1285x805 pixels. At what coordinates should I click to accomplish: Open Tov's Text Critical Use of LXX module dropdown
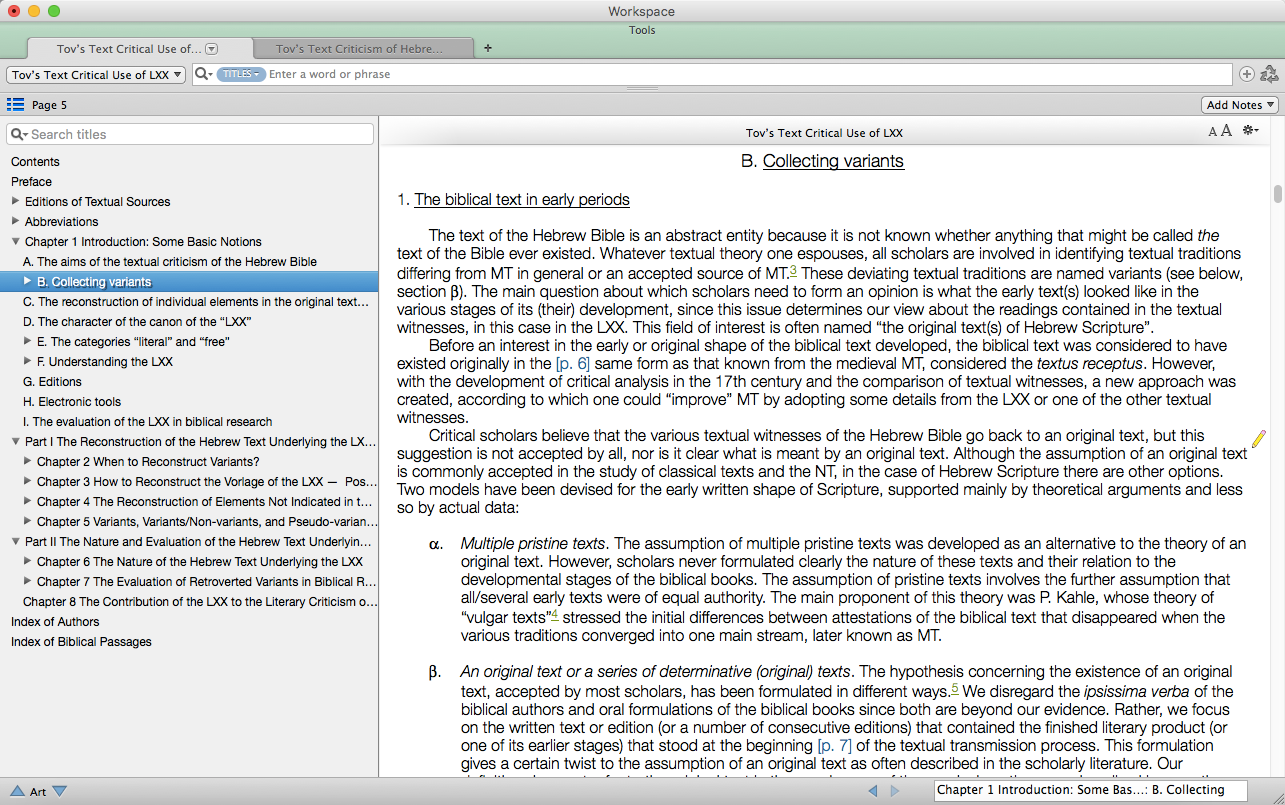tap(97, 75)
